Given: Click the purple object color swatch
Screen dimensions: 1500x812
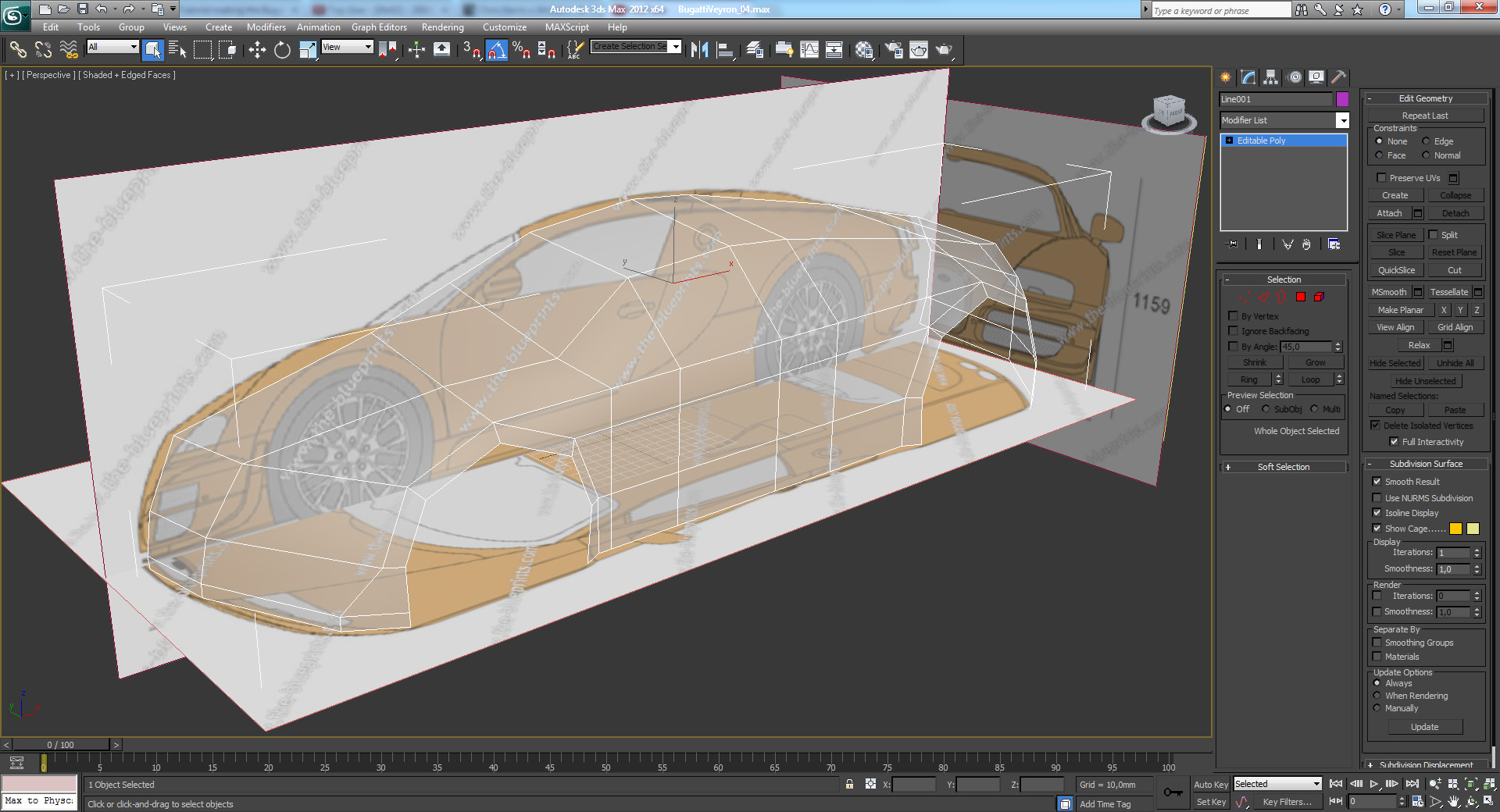Looking at the screenshot, I should point(1342,99).
